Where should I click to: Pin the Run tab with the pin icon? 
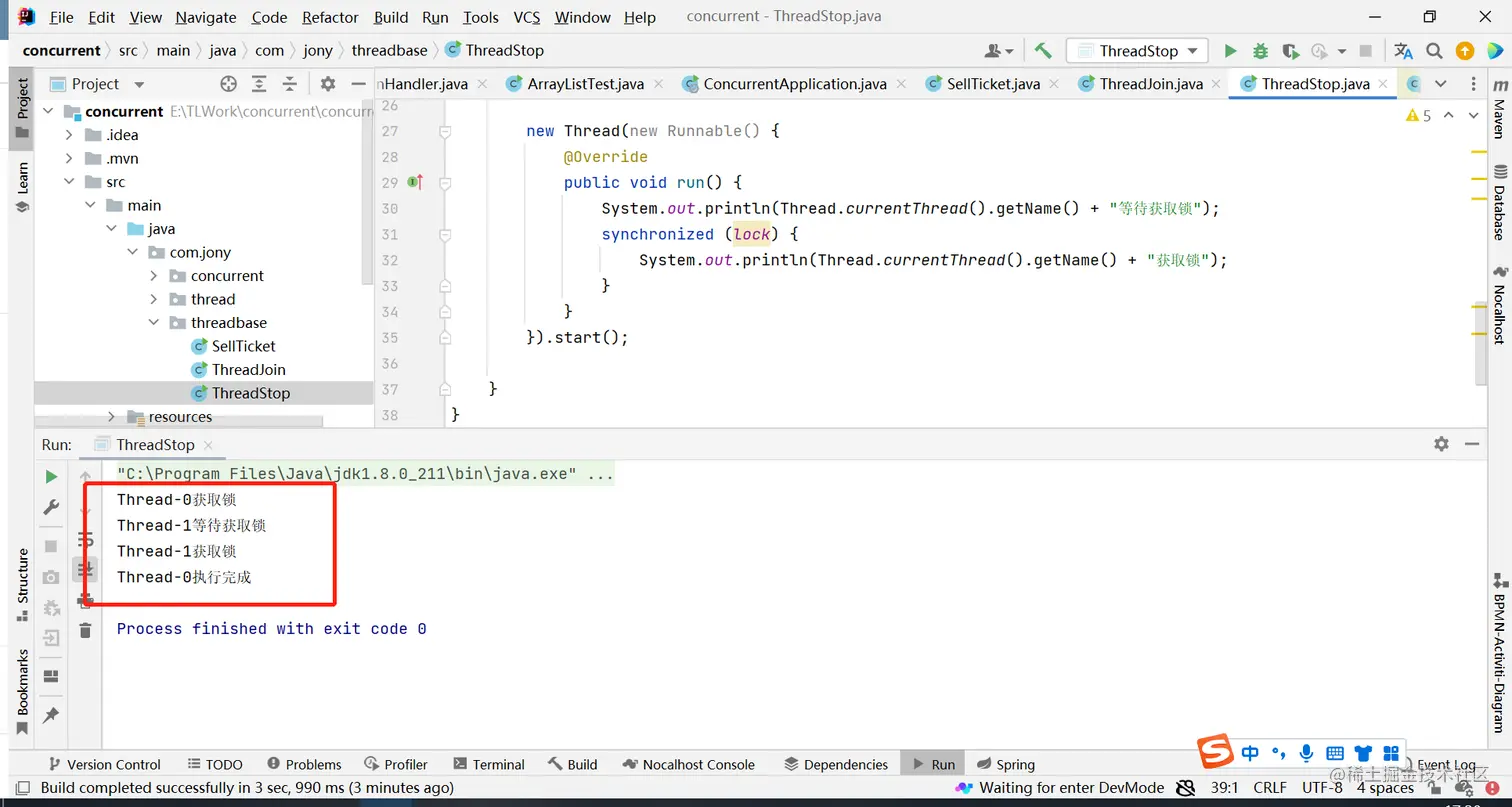(x=51, y=715)
